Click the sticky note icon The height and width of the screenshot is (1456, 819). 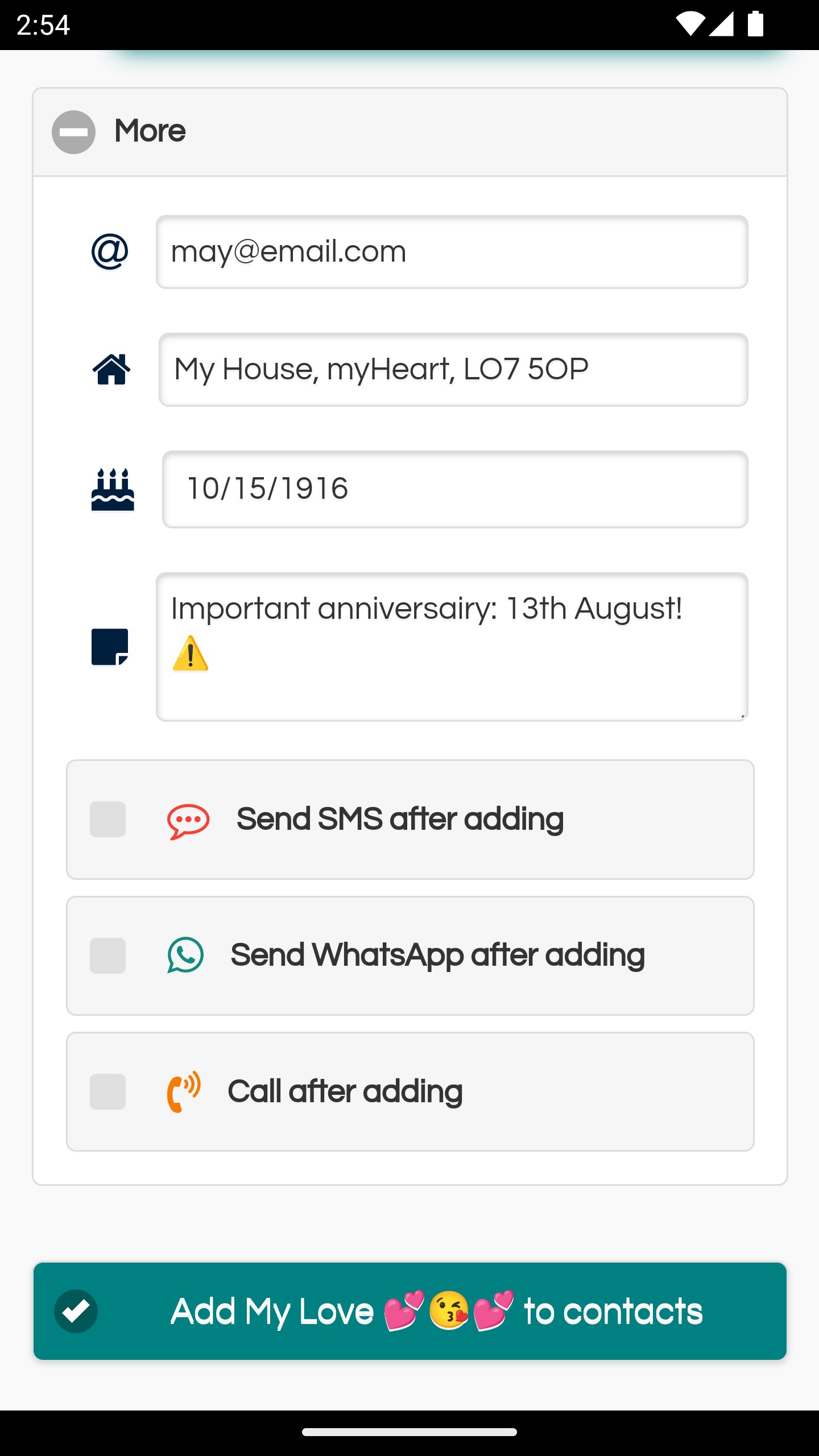click(x=110, y=647)
